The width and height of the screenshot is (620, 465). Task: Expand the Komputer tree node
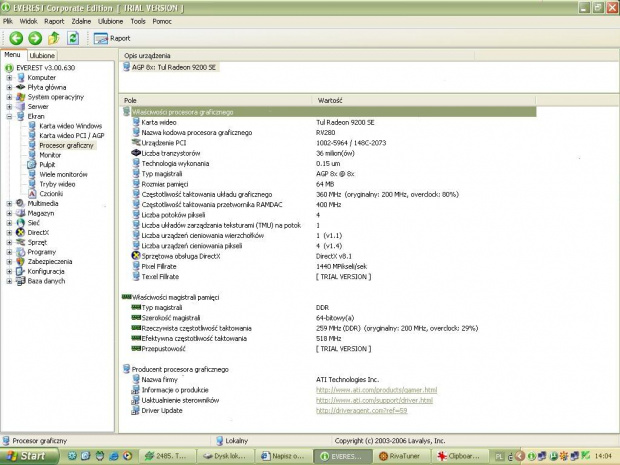pyautogui.click(x=9, y=78)
